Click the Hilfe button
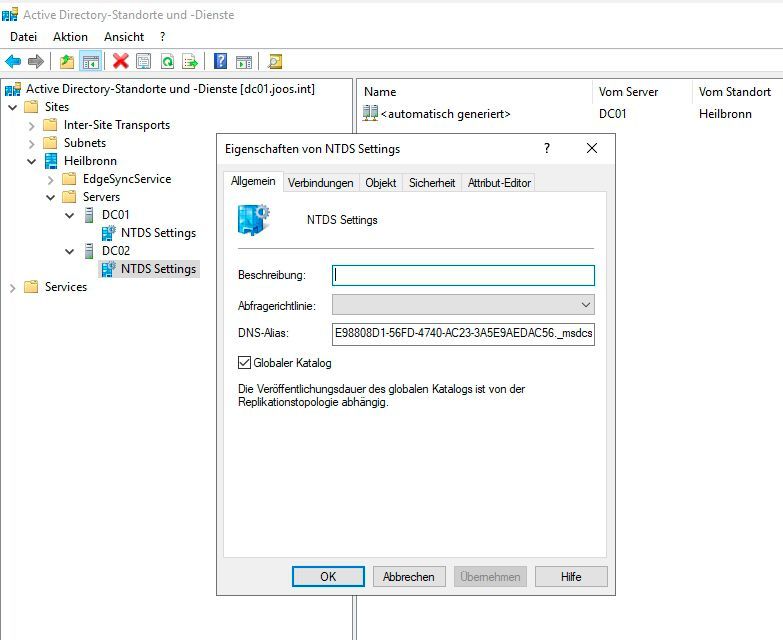The image size is (783, 640). (x=571, y=577)
